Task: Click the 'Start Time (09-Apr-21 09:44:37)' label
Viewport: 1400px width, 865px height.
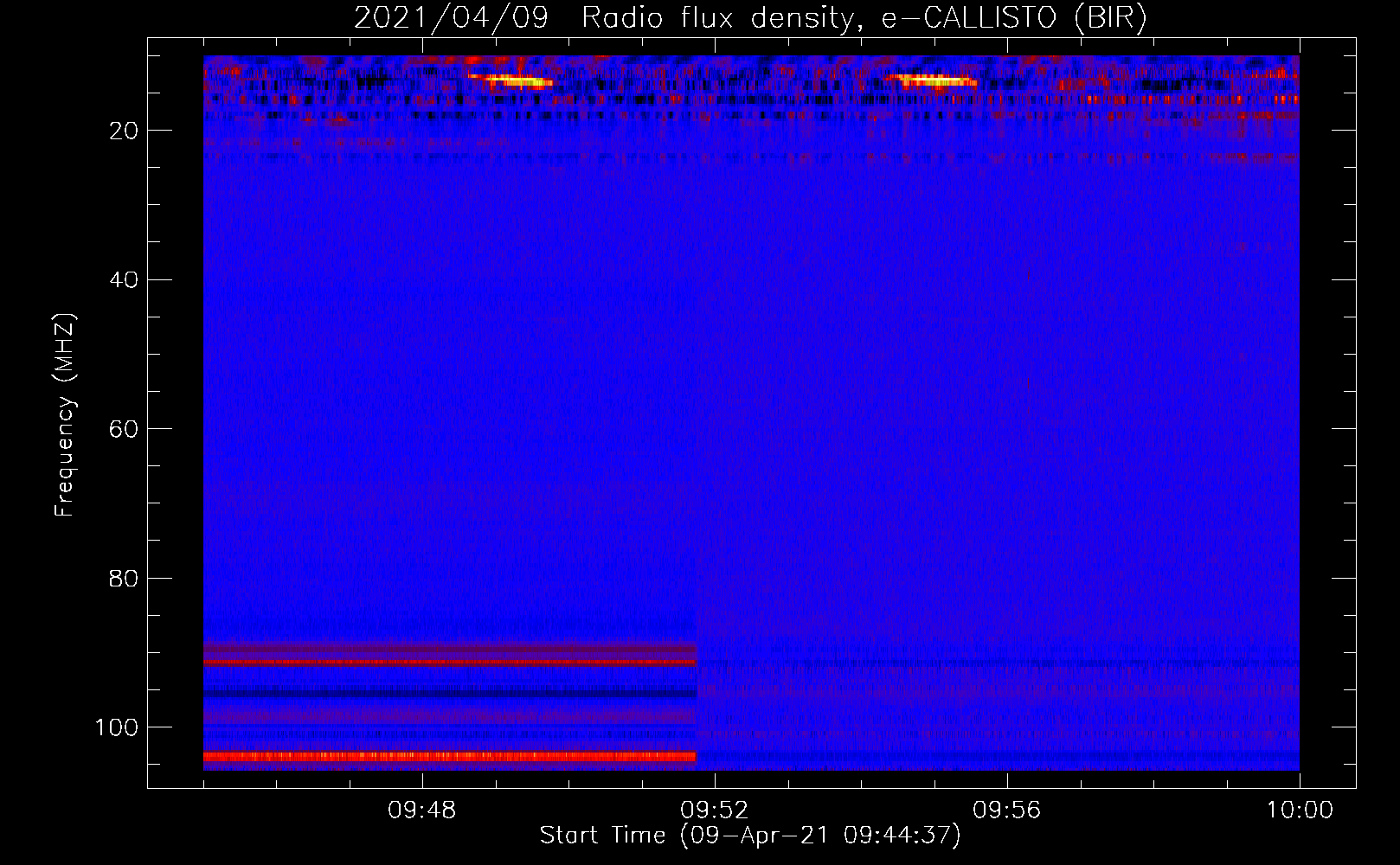Action: tap(750, 836)
